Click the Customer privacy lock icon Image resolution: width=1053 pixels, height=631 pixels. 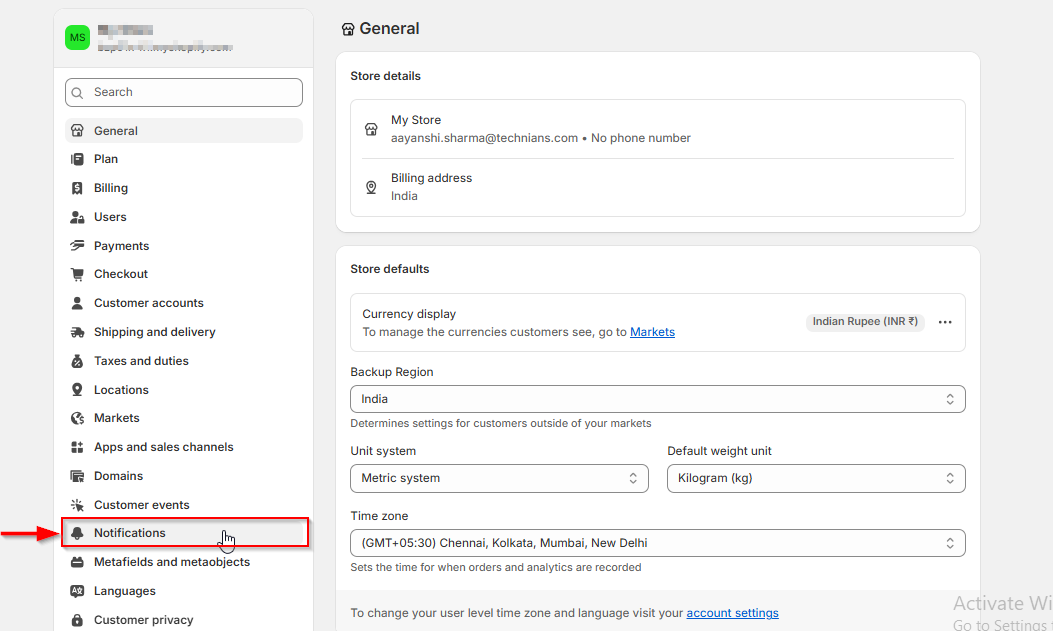(x=77, y=620)
